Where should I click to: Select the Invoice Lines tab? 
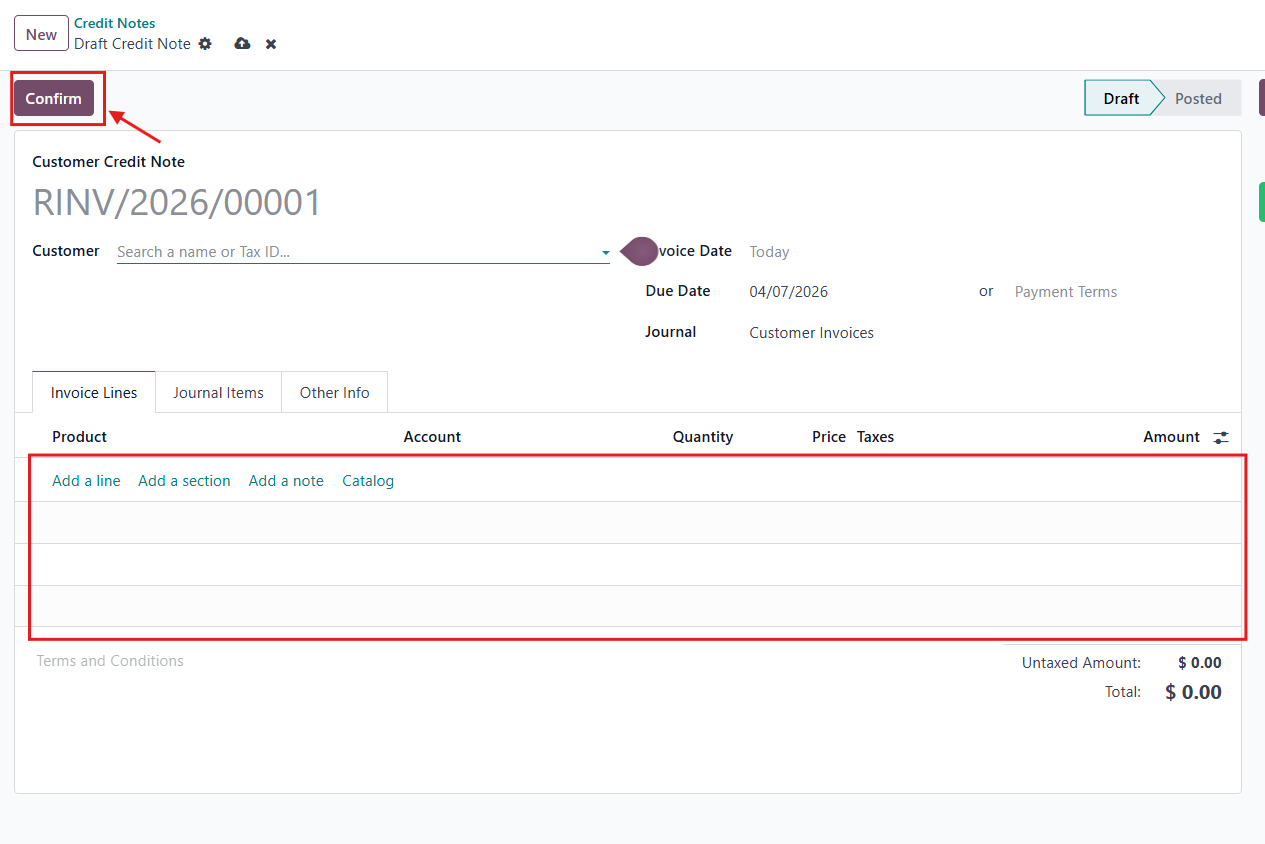94,393
